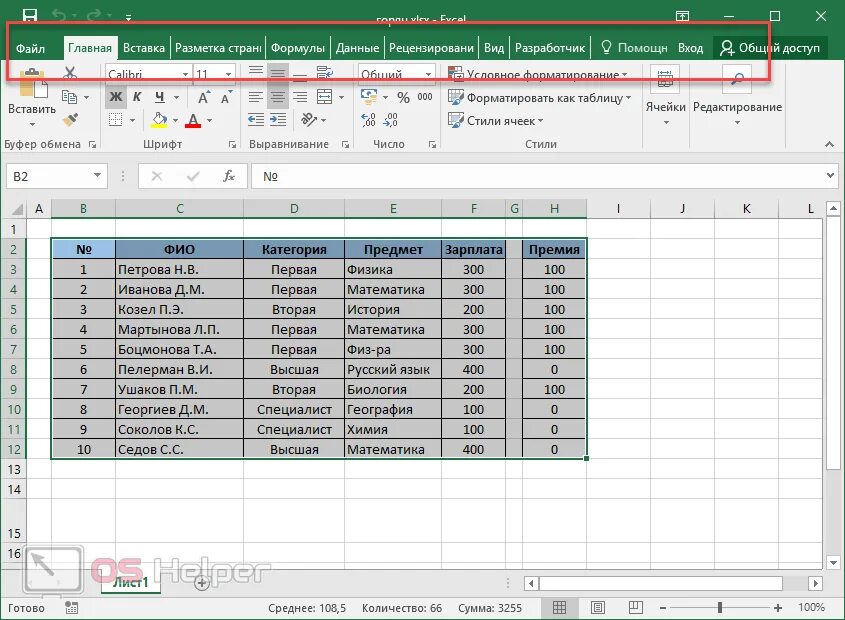Screen dimensions: 845x620
Task: Adjust the zoom slider handle
Action: pyautogui.click(x=719, y=608)
